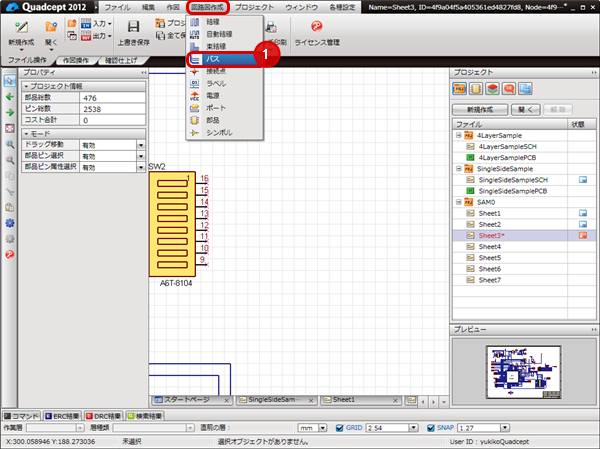
Task: Switch to the ファイル操作 ribbon tab
Action: (x=28, y=60)
